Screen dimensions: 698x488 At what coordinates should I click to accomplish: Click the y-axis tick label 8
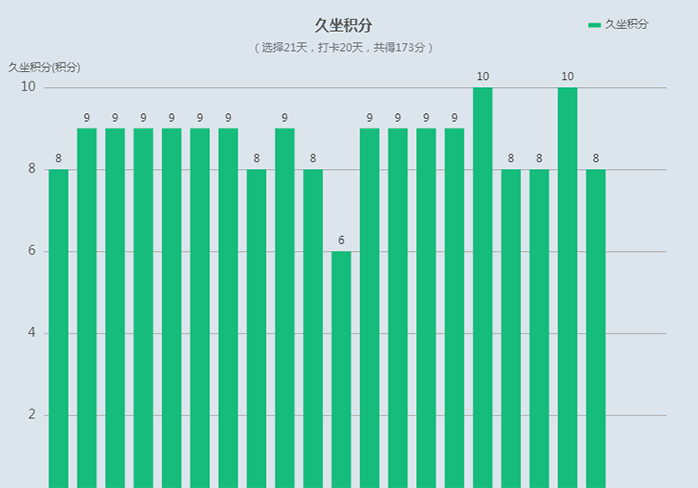coord(31,169)
